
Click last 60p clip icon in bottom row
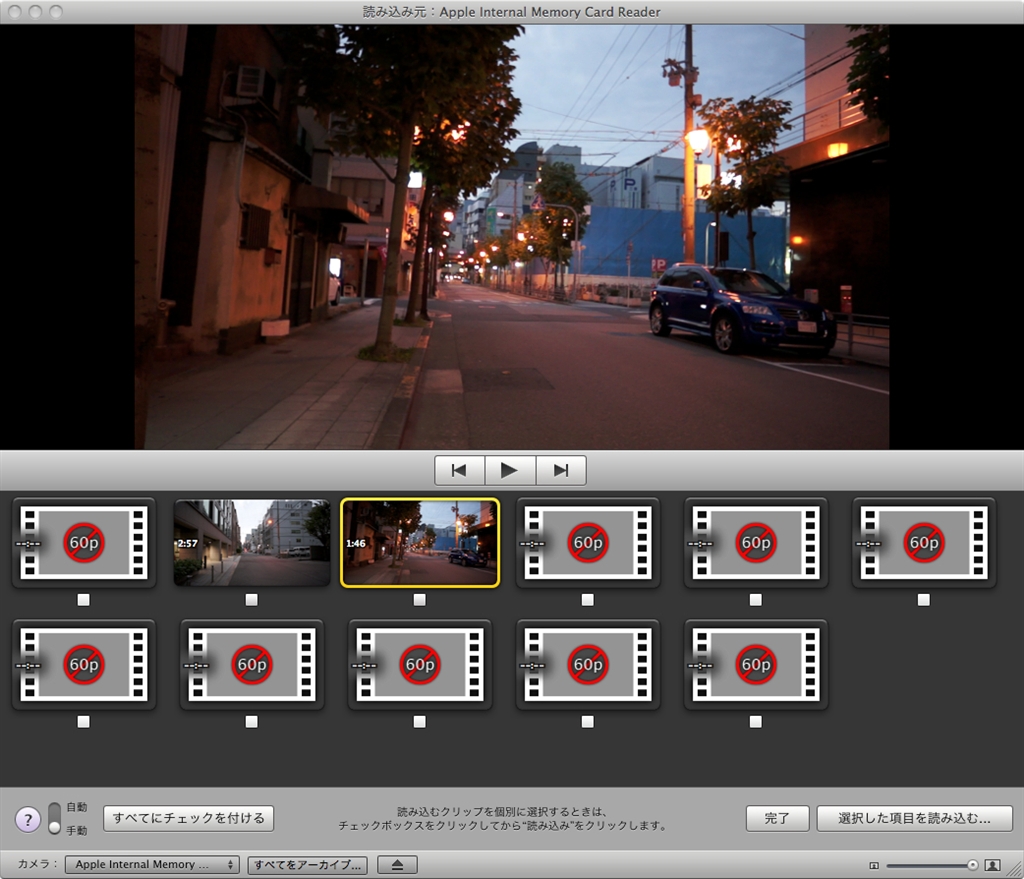(x=756, y=664)
